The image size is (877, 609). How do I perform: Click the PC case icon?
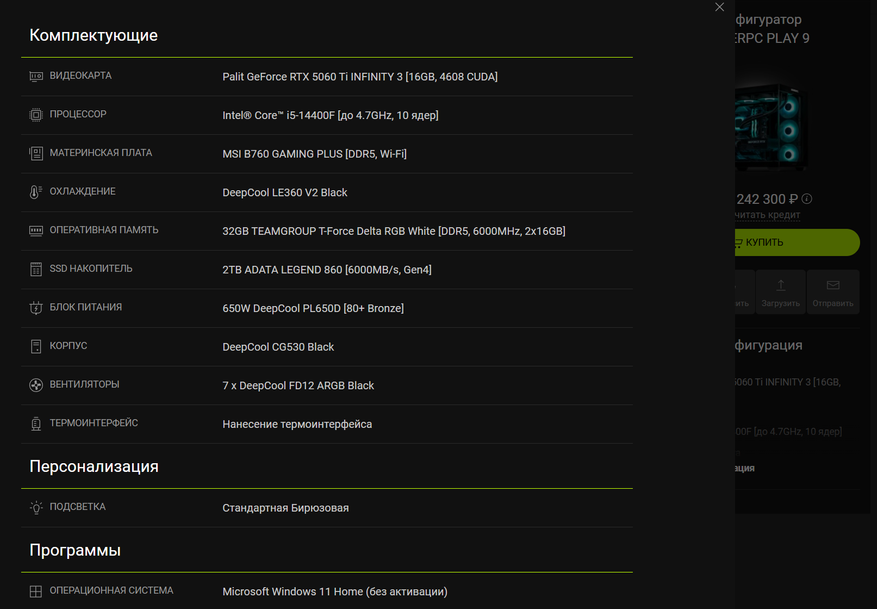[x=36, y=346]
